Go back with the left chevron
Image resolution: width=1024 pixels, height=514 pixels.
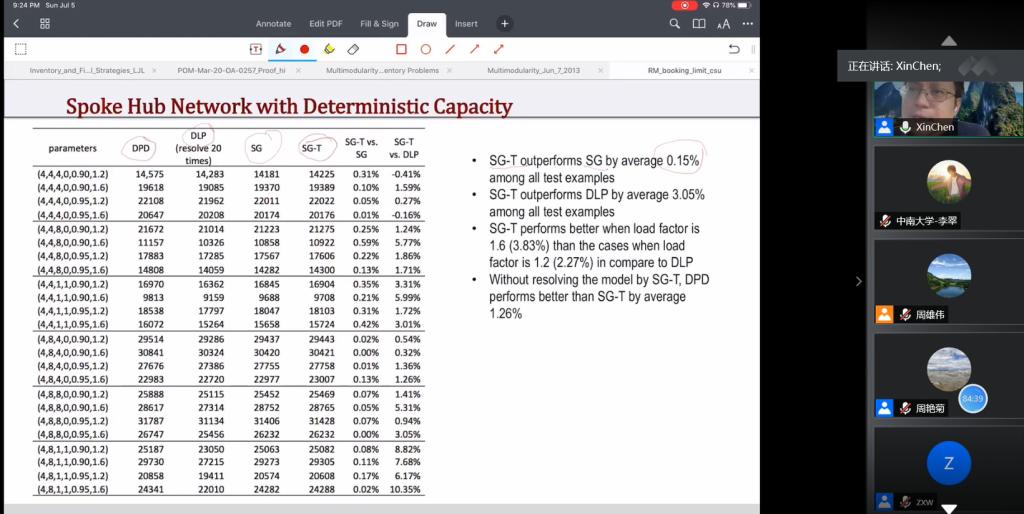tap(17, 23)
